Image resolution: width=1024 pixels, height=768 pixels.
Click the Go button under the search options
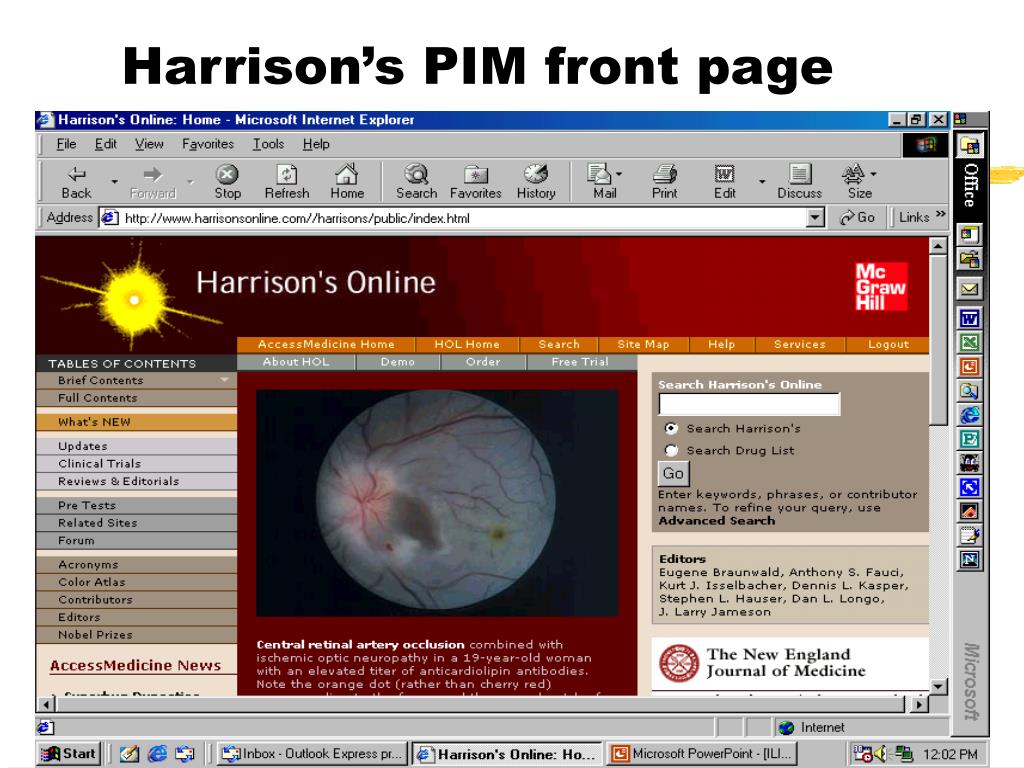(673, 473)
